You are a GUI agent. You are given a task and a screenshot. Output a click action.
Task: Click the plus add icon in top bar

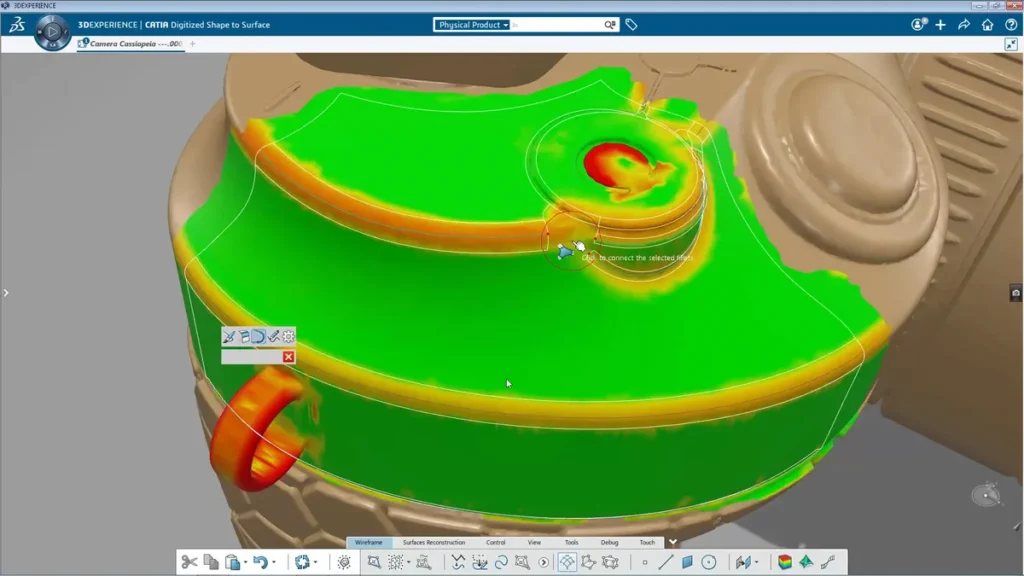pos(940,25)
